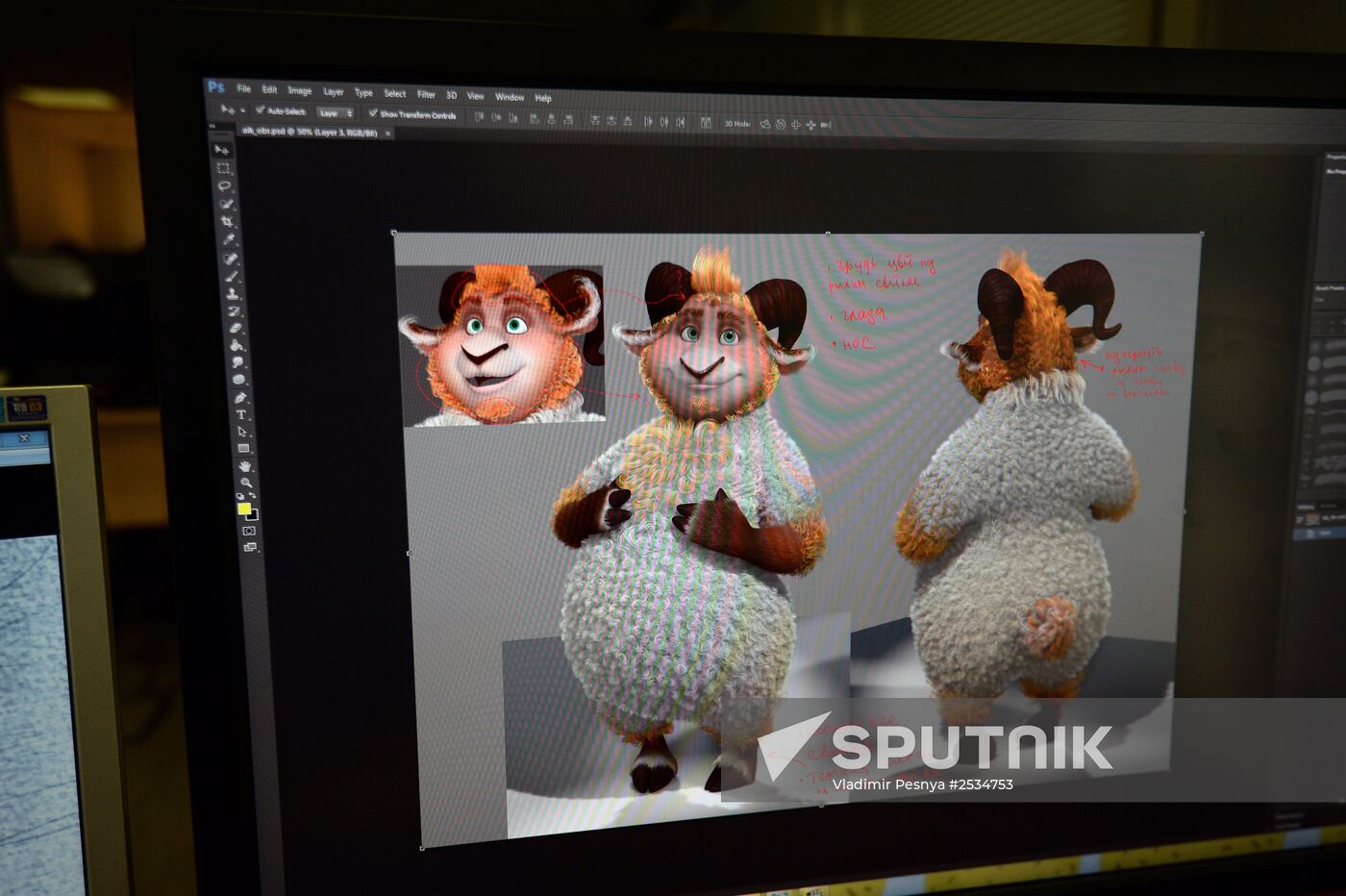Click Distribute horizontal centers icon
Viewport: 1346px width, 896px height.
664,122
